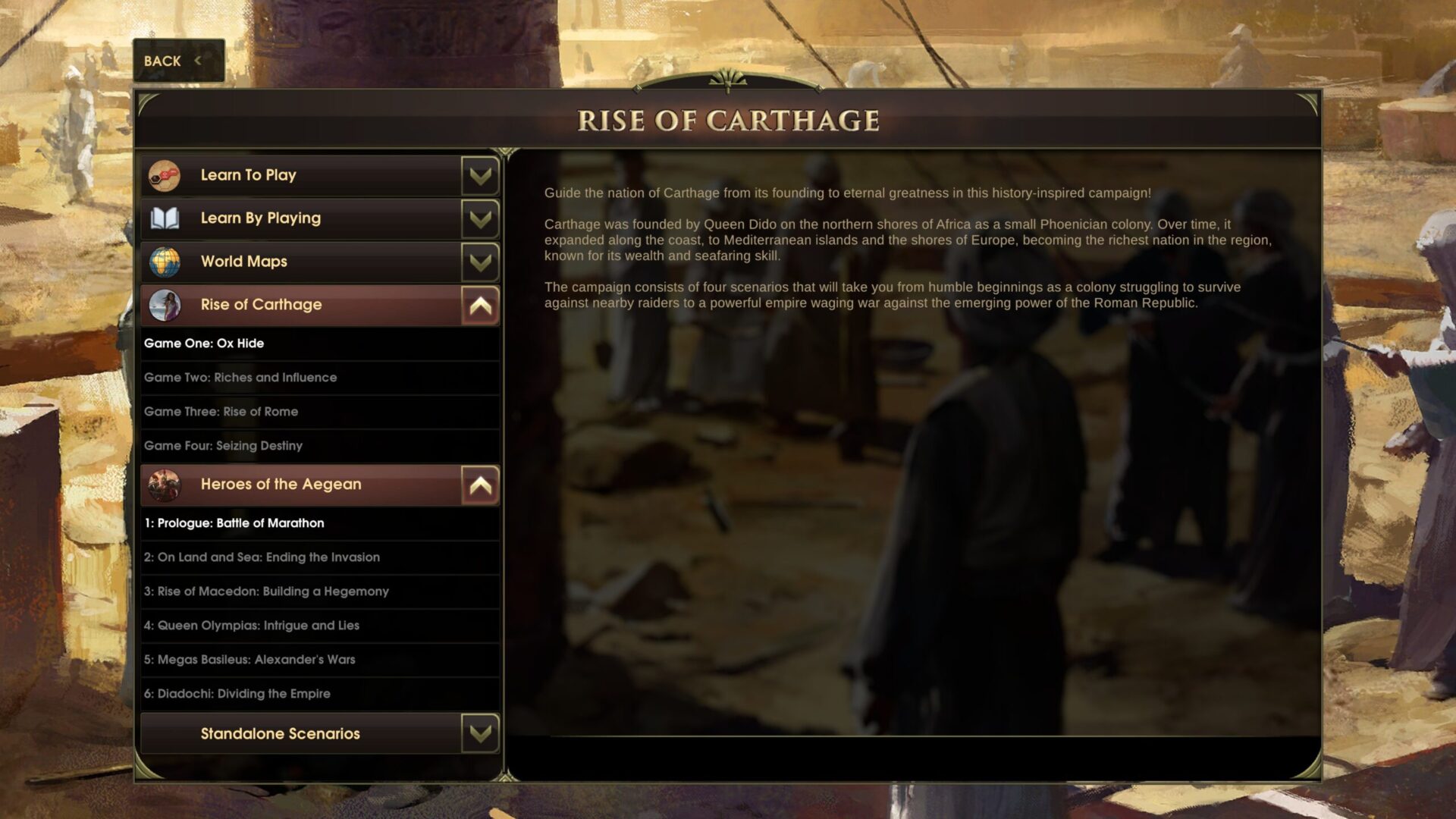Click the World Maps globe icon
The width and height of the screenshot is (1456, 819).
[165, 262]
